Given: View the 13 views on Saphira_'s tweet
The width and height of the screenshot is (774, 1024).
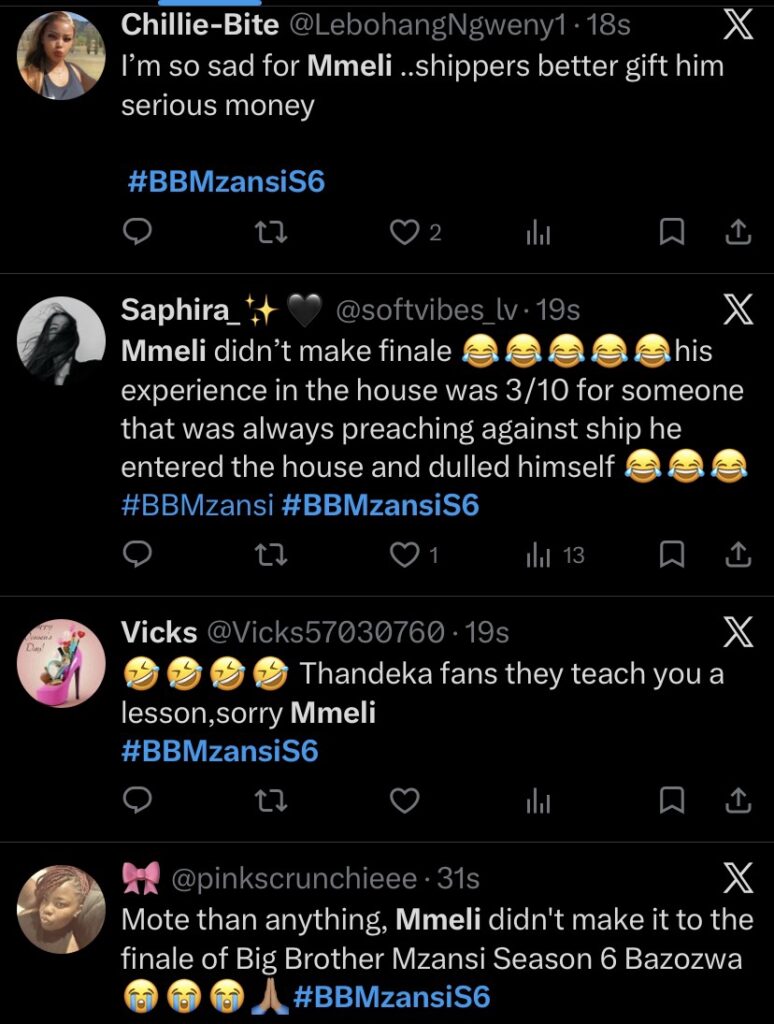Looking at the screenshot, I should pyautogui.click(x=555, y=555).
